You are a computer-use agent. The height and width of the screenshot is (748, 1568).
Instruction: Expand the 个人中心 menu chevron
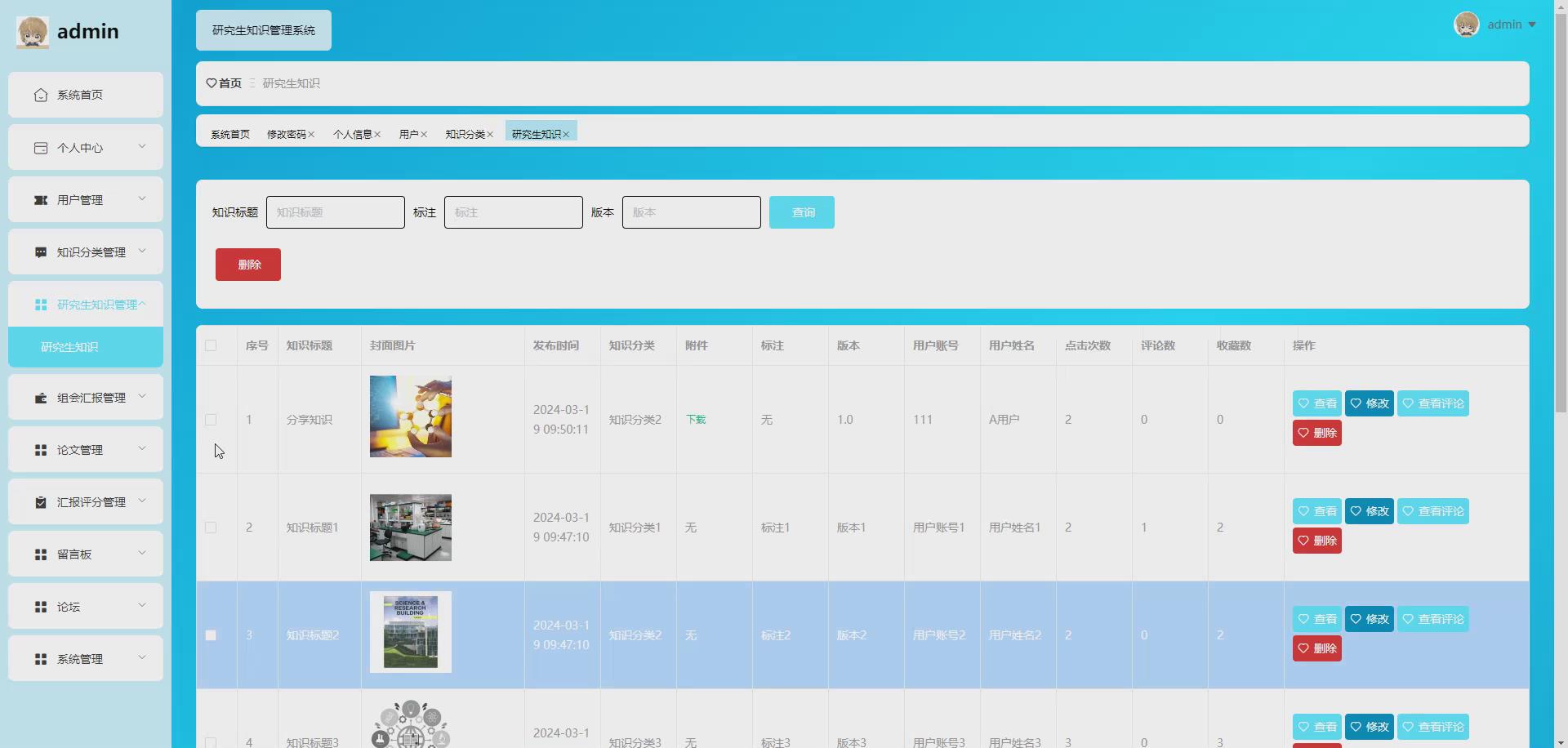click(x=142, y=147)
